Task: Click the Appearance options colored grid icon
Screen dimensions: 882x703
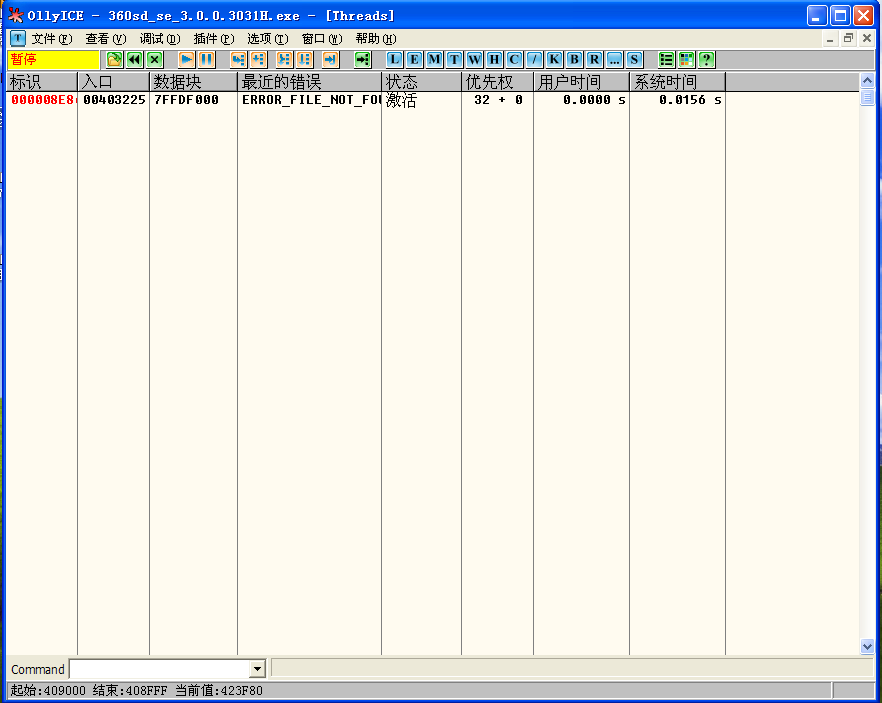Action: [x=686, y=60]
